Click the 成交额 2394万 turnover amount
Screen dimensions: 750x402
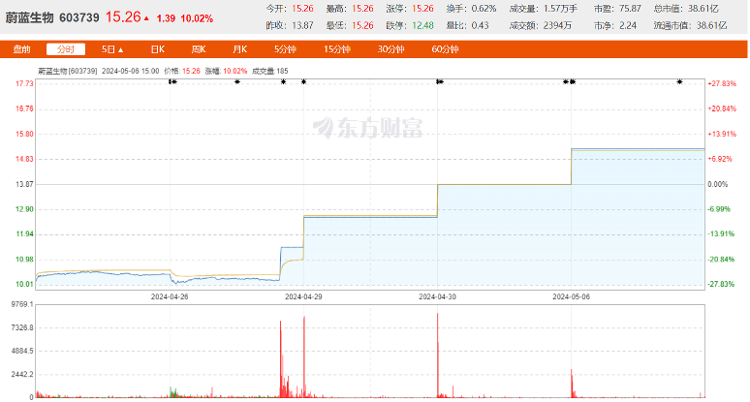tap(558, 25)
